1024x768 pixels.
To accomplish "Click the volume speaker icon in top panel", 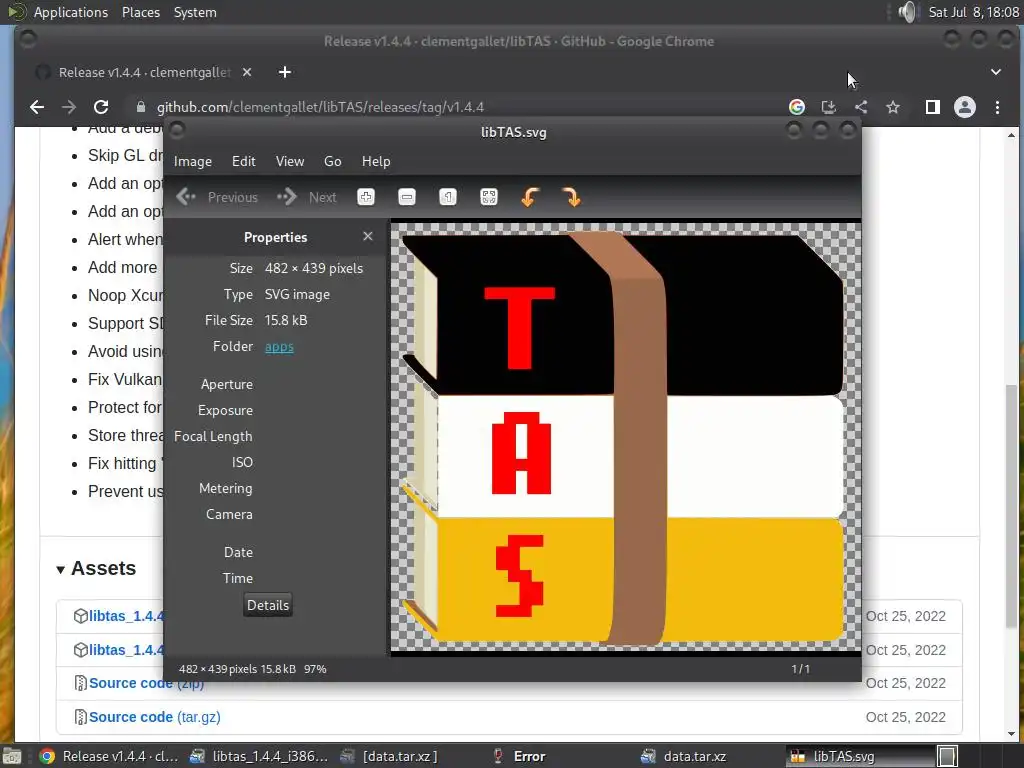I will [x=906, y=12].
